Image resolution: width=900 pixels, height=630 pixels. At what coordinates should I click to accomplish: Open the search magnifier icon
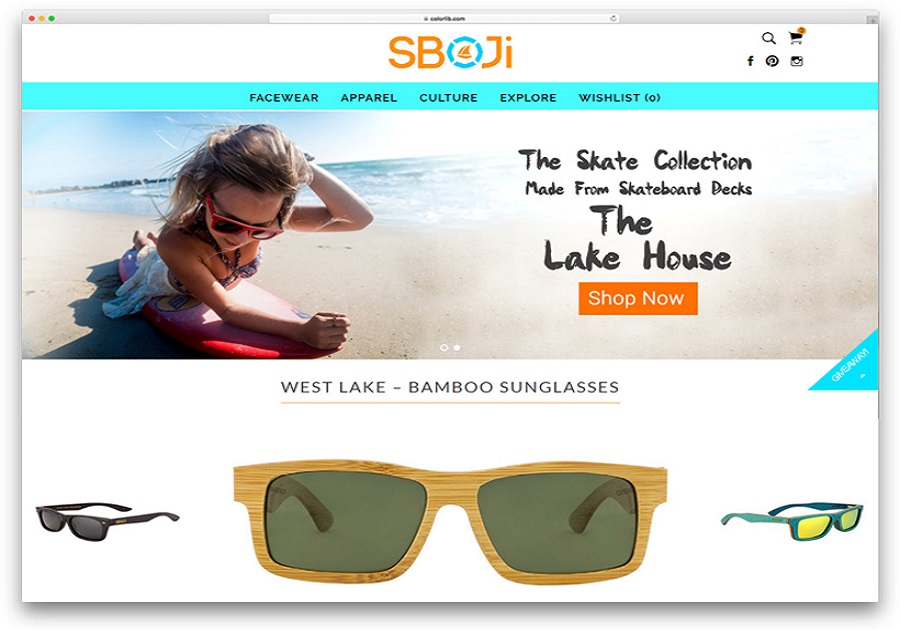769,38
